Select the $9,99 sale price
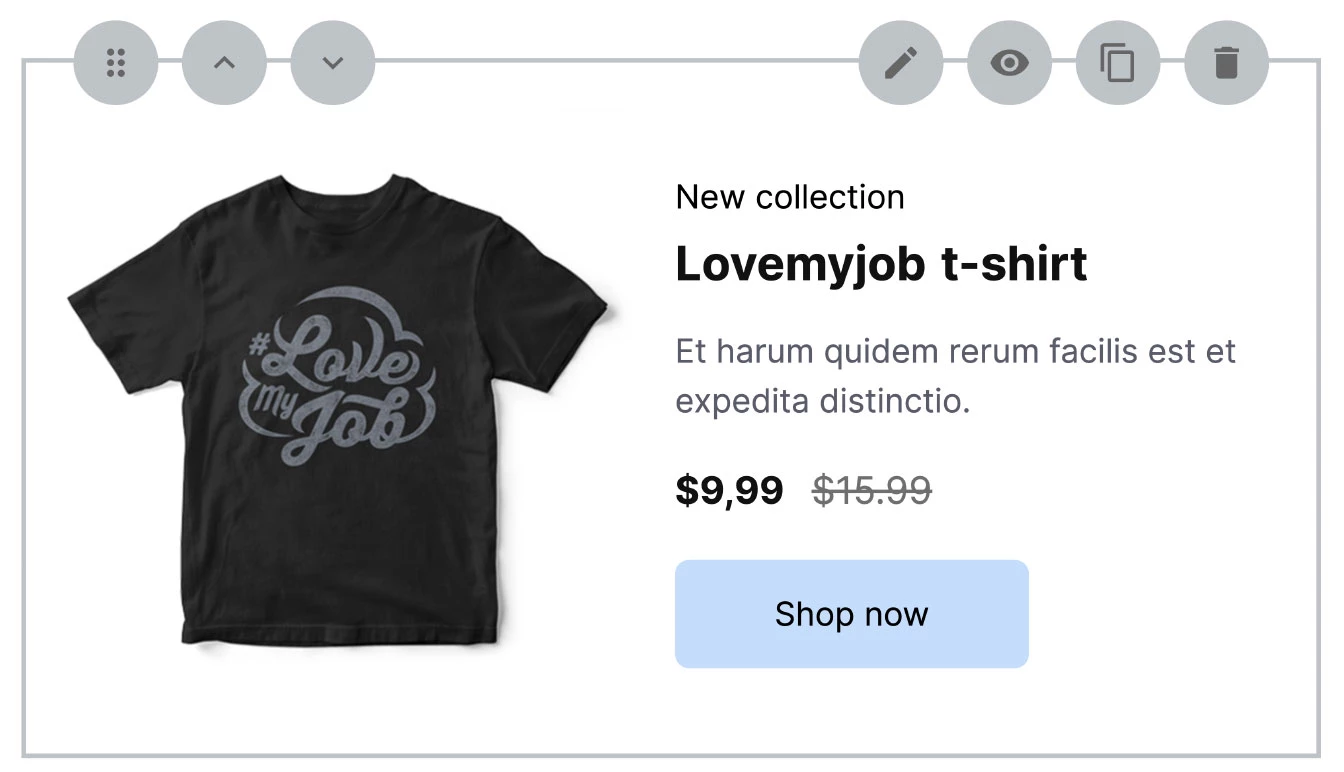 click(729, 491)
